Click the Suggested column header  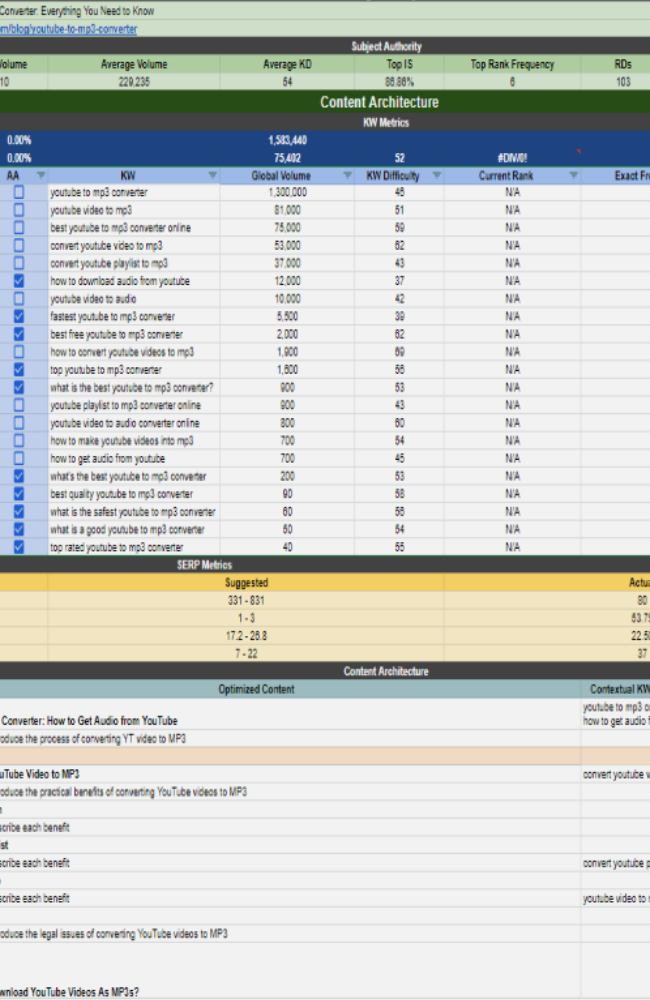[x=246, y=582]
